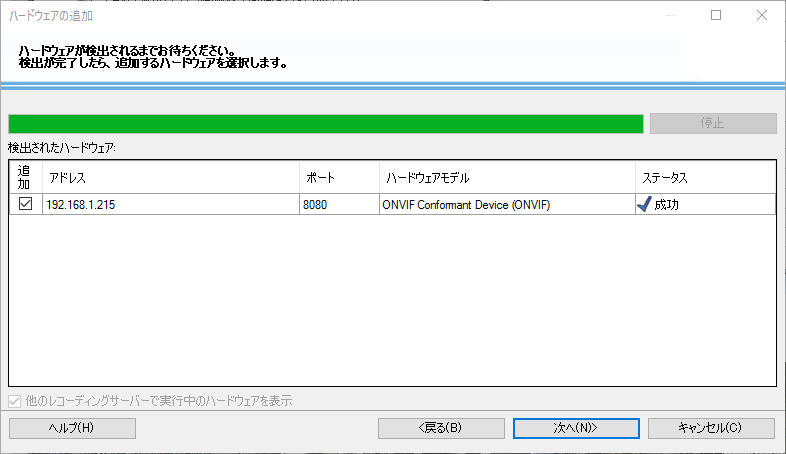Maximize the ハードウェアの追加 window
Screen dimensions: 786x454
click(716, 16)
